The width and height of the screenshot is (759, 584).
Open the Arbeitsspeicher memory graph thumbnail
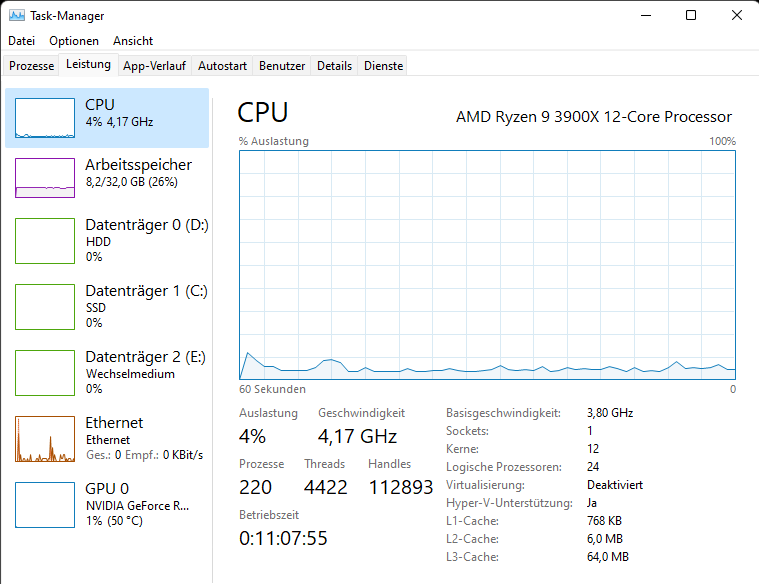point(45,177)
